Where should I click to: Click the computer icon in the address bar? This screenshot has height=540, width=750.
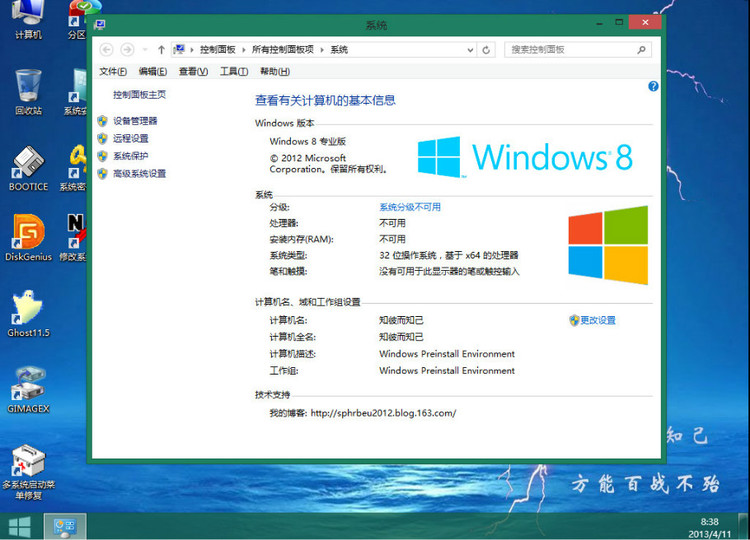click(x=179, y=49)
